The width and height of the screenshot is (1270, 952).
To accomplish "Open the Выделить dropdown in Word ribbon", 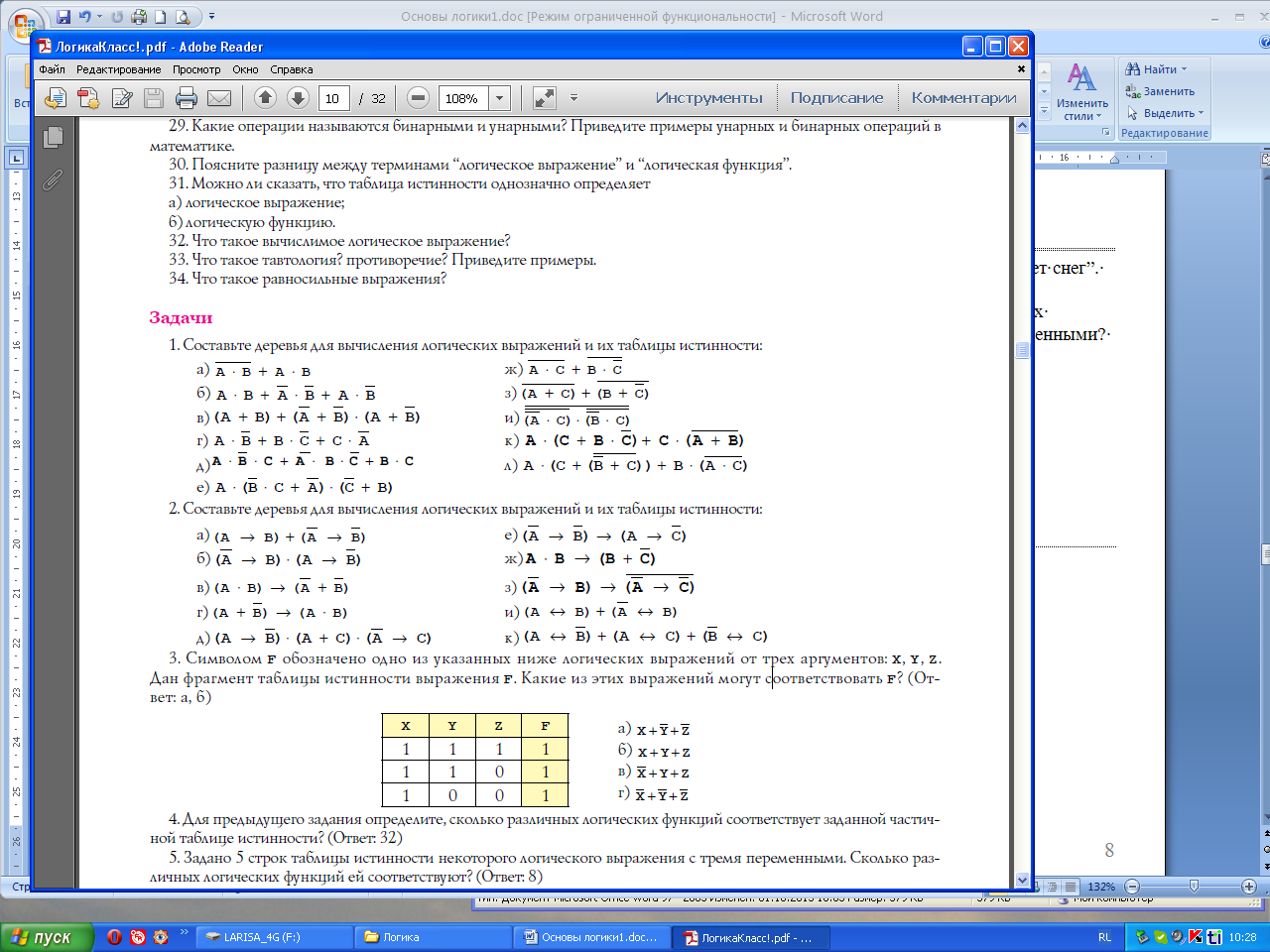I will (1201, 113).
